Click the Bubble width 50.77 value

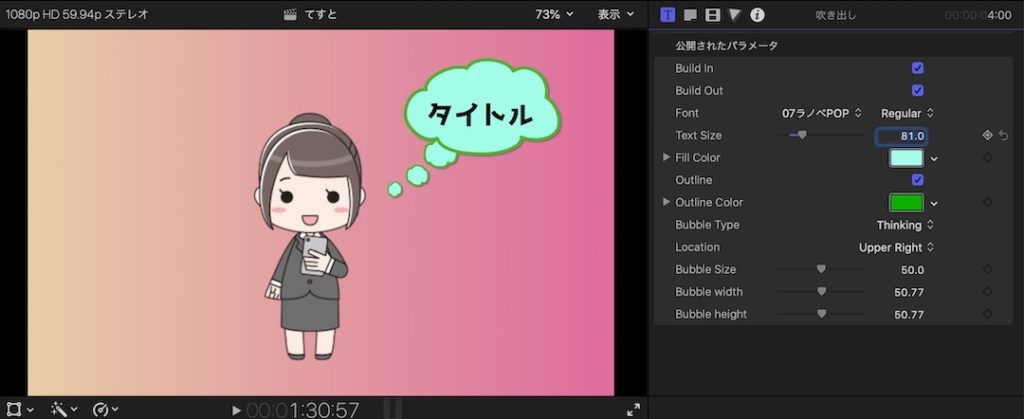[909, 292]
